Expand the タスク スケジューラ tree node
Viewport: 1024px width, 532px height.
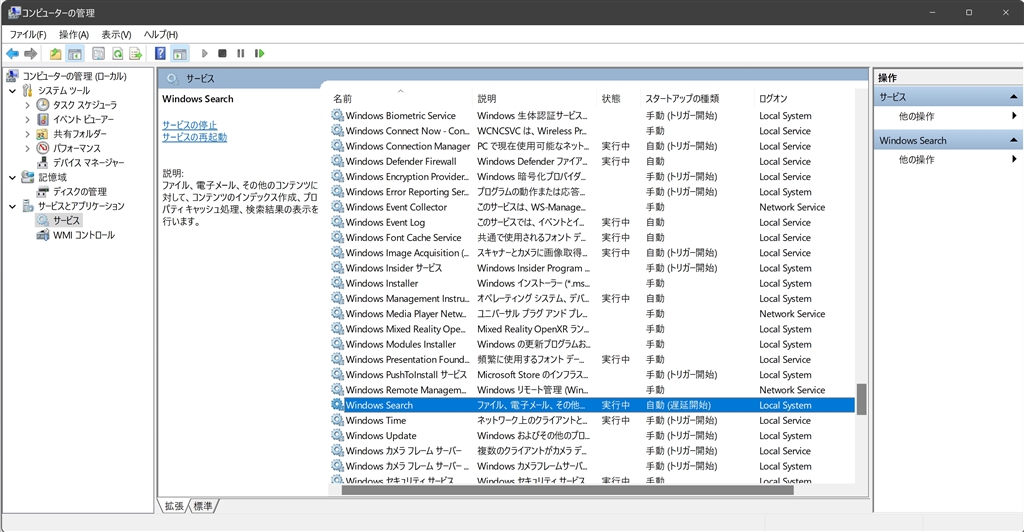coord(27,105)
